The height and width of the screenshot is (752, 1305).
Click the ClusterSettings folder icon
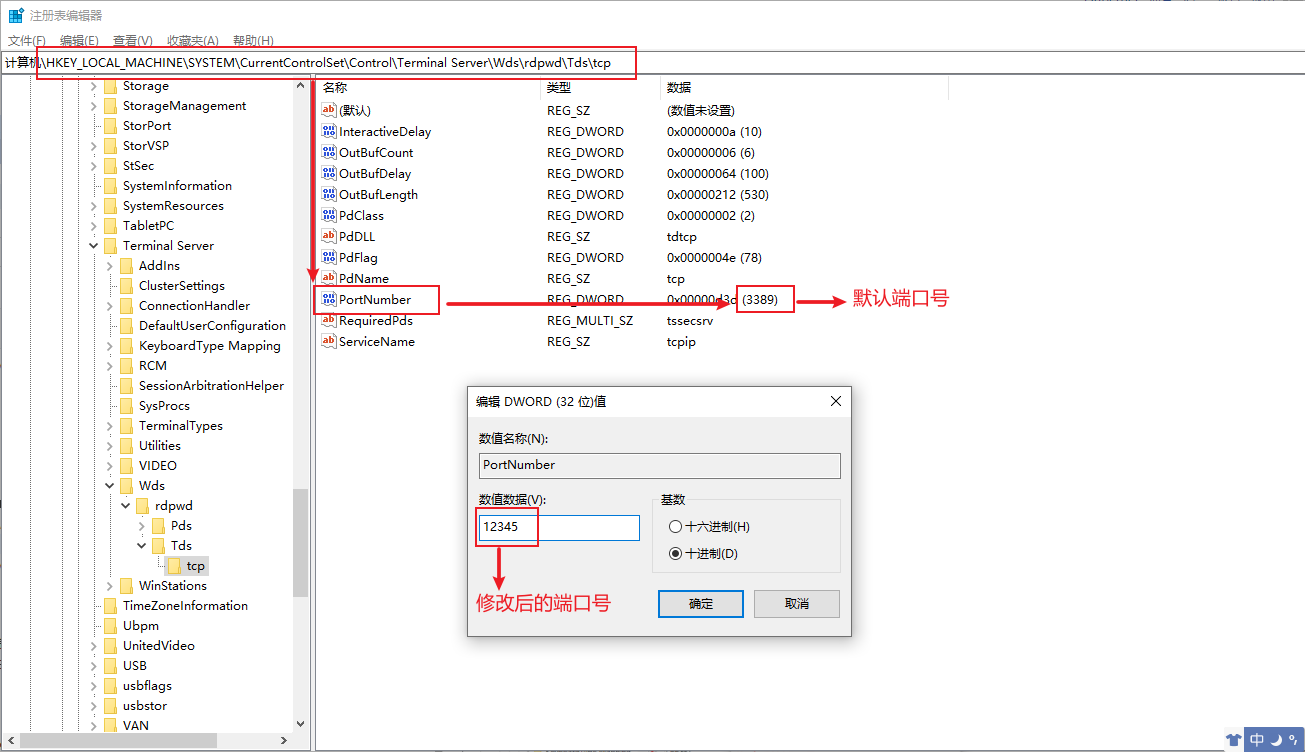pyautogui.click(x=126, y=286)
